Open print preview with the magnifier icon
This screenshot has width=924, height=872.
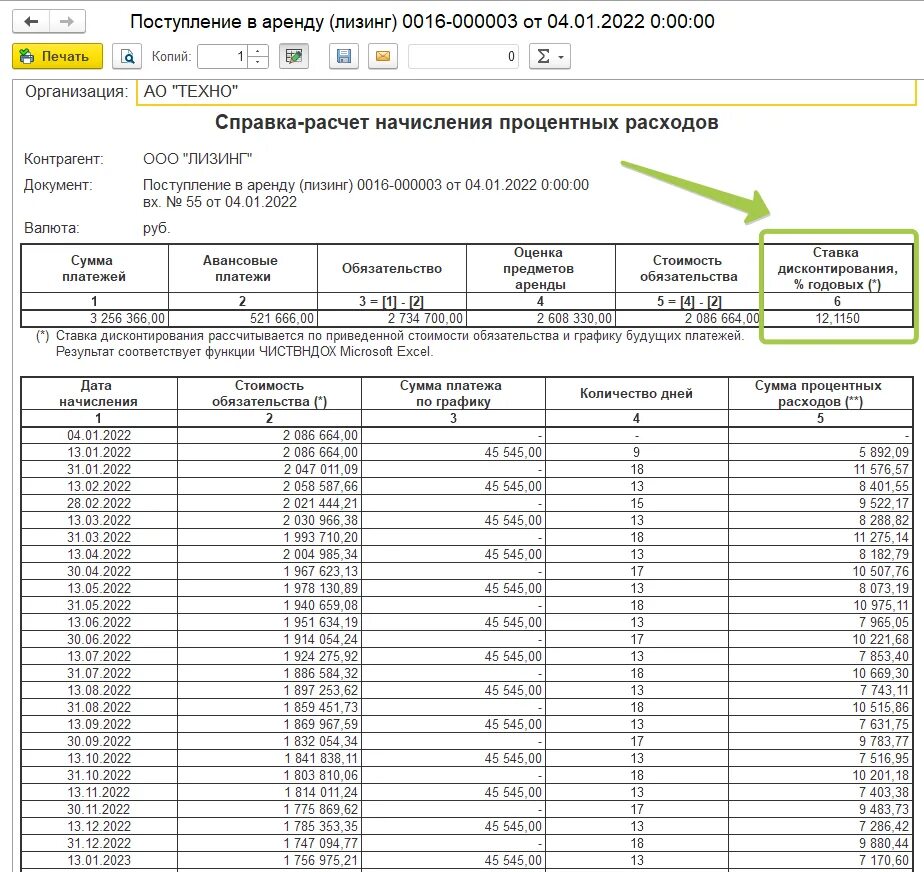click(127, 57)
